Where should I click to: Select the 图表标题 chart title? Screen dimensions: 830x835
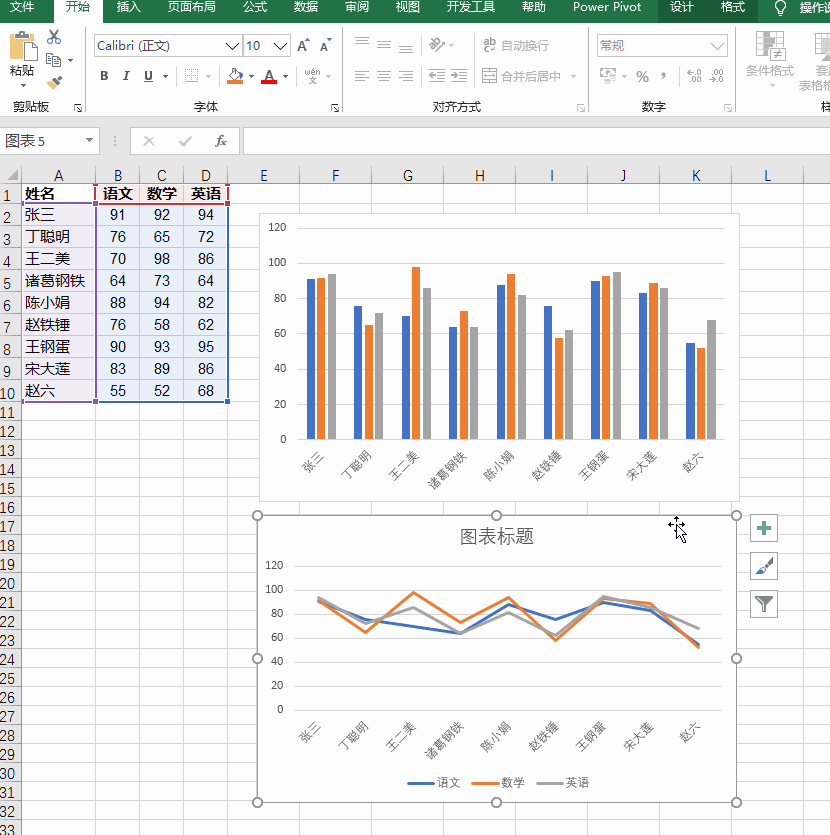497,537
